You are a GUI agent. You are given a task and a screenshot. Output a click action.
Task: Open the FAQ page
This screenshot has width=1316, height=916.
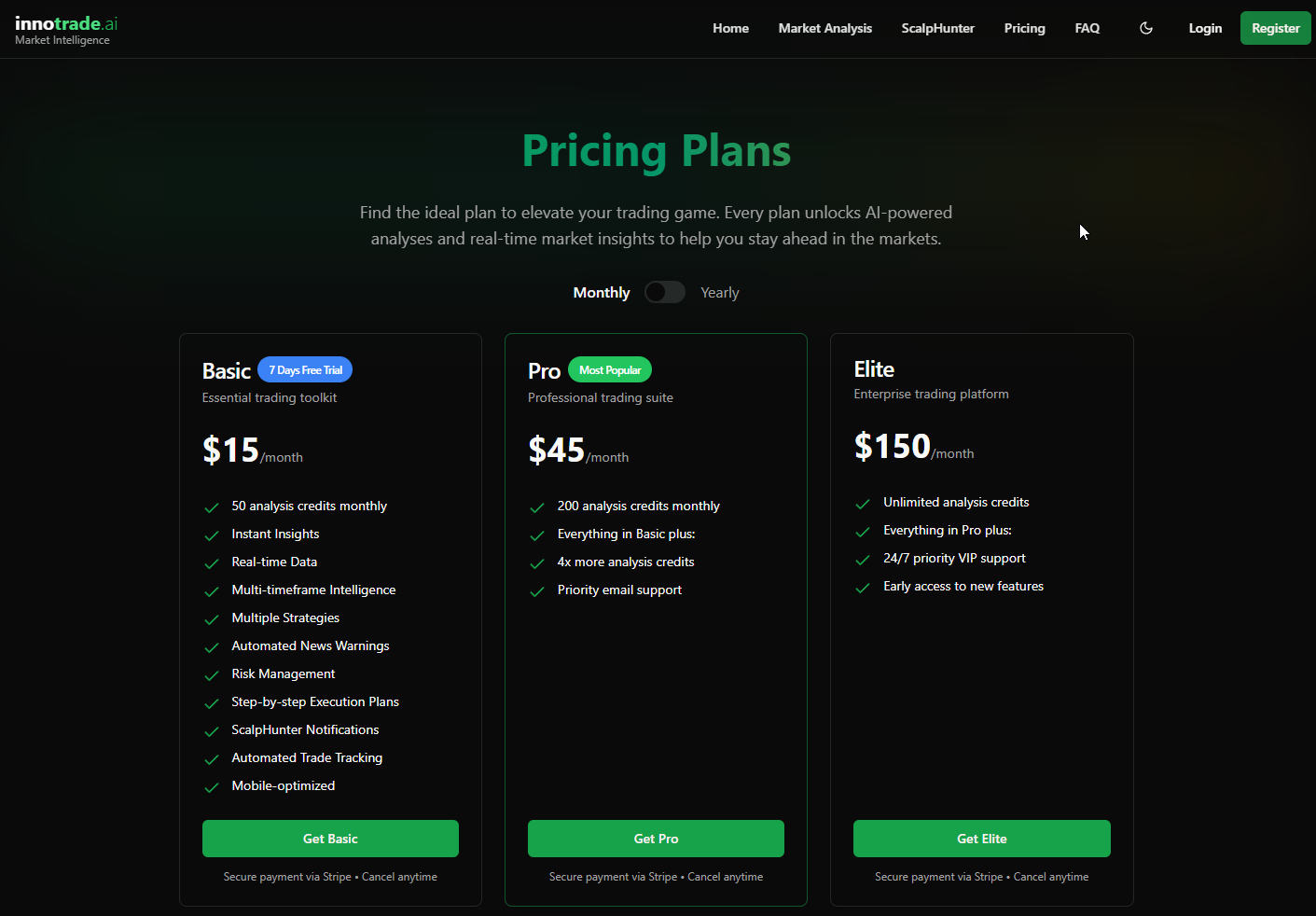(1087, 28)
